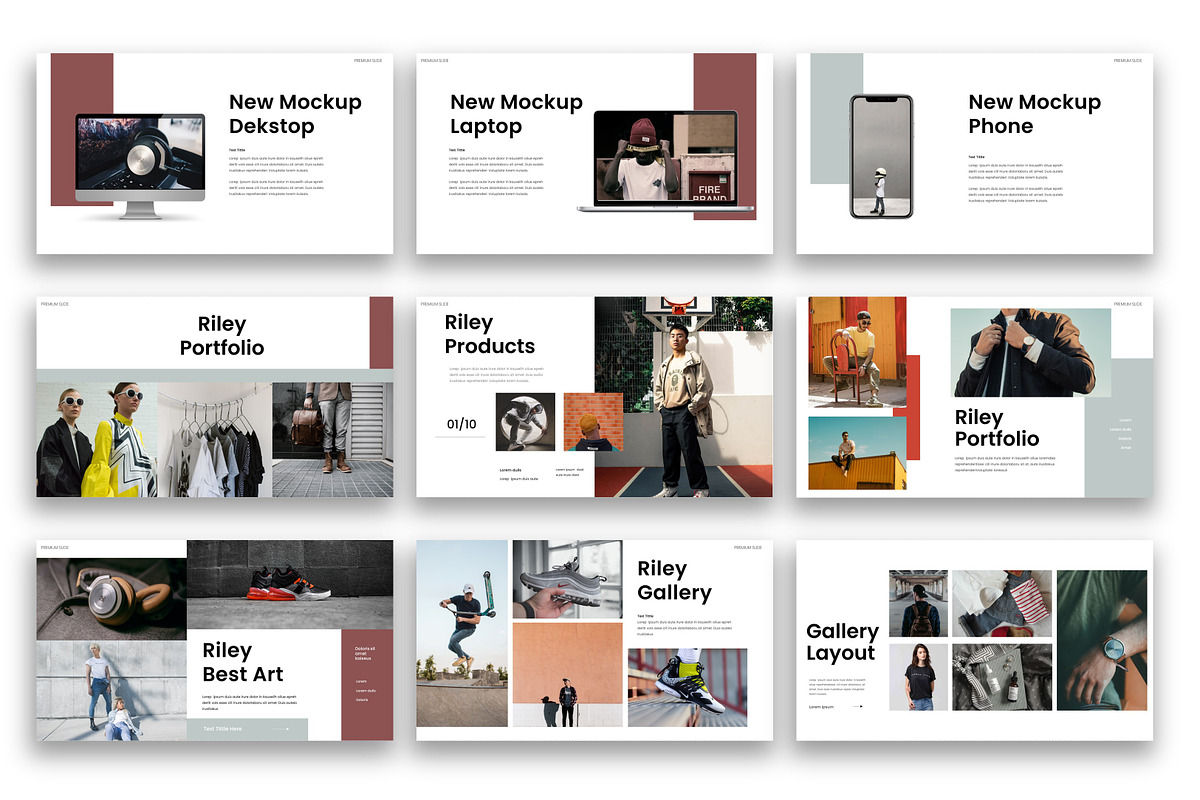Select the 'New Mockup Phone' heading

[1034, 114]
